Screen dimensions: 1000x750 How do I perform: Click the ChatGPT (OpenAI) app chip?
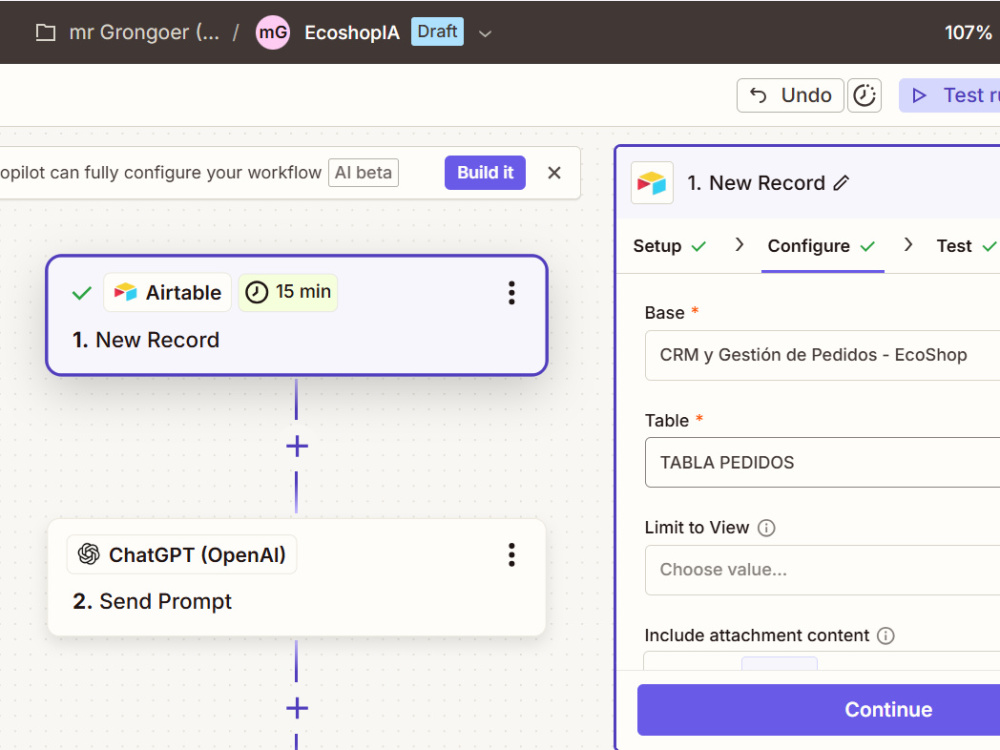coord(182,554)
